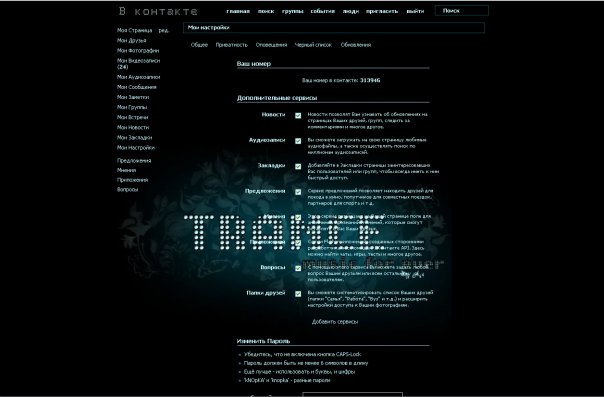Switch to the Приватность tab
The height and width of the screenshot is (397, 604).
pos(232,45)
